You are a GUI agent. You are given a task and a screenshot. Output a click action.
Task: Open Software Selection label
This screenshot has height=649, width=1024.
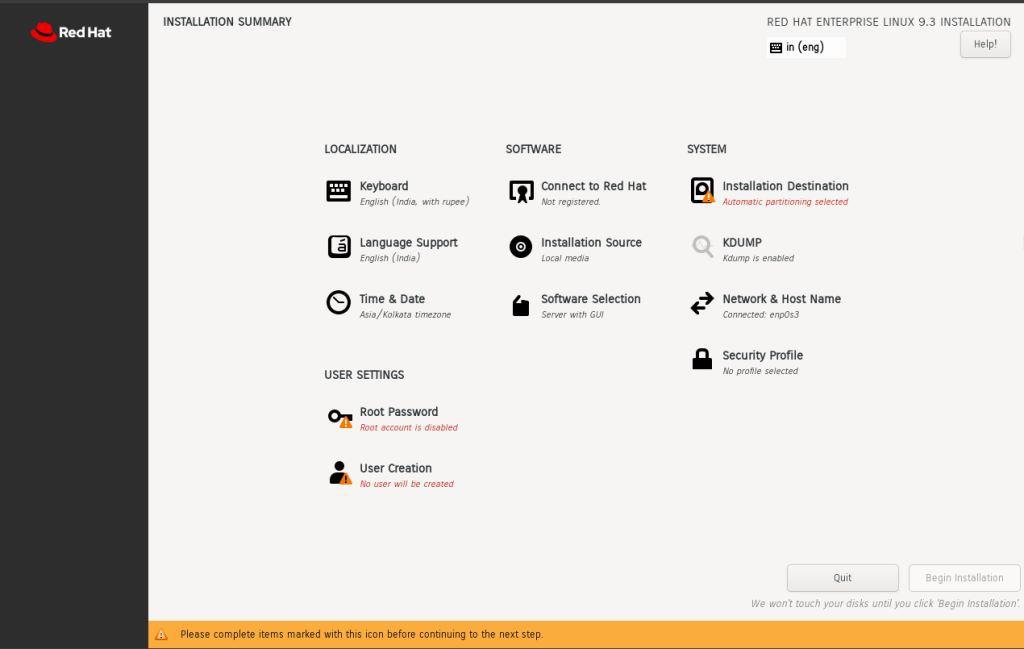point(590,299)
